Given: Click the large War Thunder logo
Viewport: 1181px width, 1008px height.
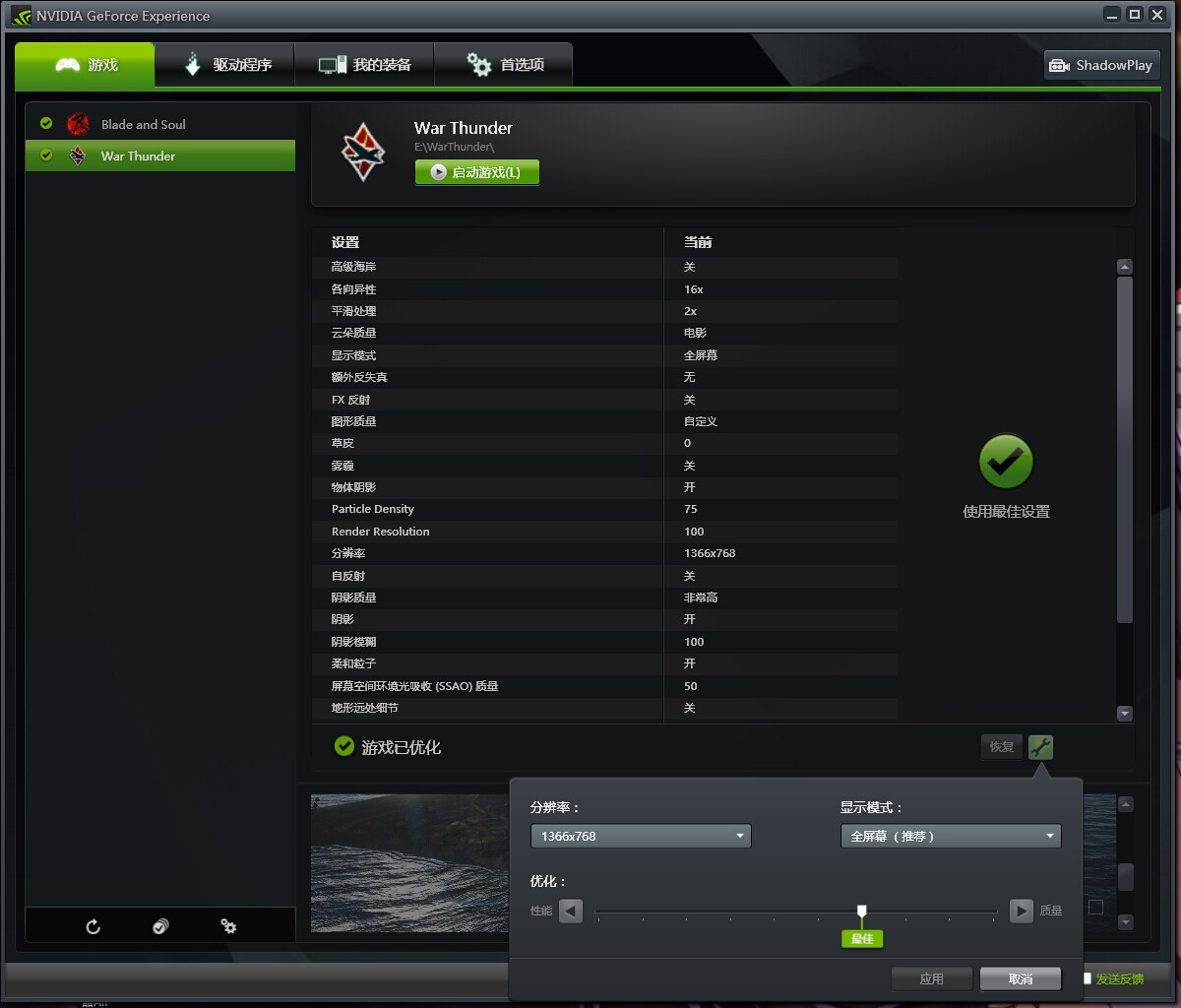Looking at the screenshot, I should (x=363, y=153).
